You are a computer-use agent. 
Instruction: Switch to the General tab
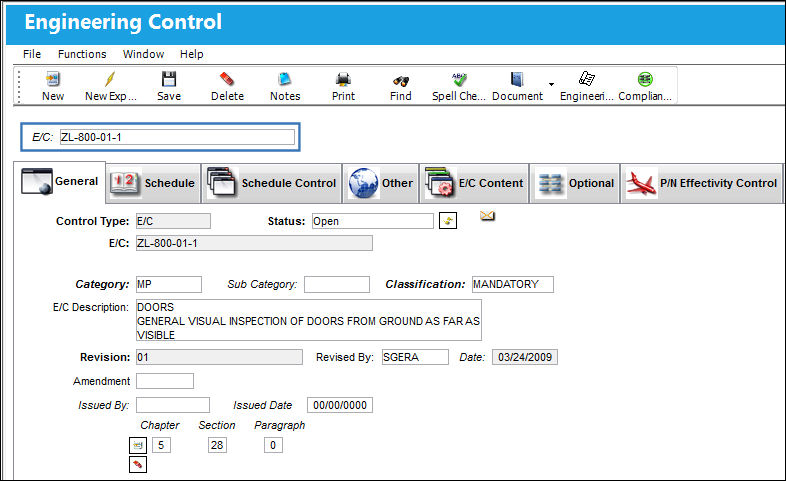point(60,181)
